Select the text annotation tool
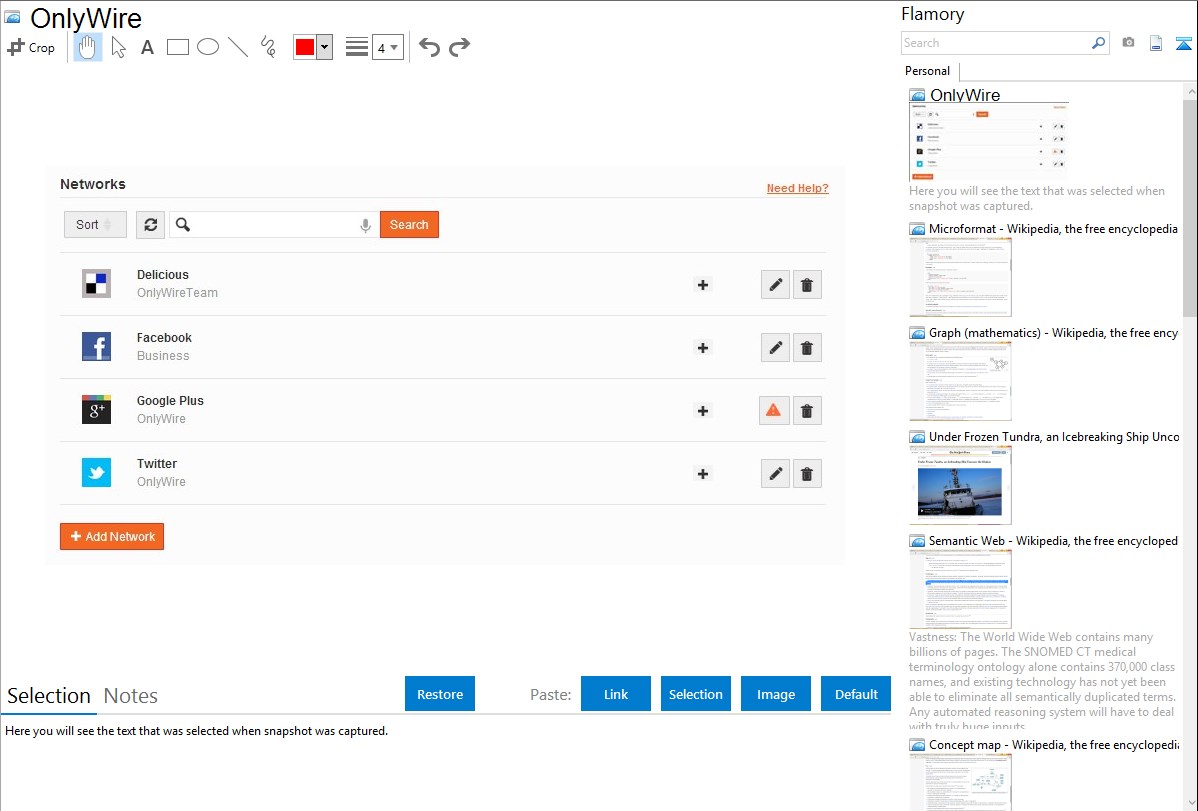Image resolution: width=1198 pixels, height=811 pixels. [x=147, y=47]
